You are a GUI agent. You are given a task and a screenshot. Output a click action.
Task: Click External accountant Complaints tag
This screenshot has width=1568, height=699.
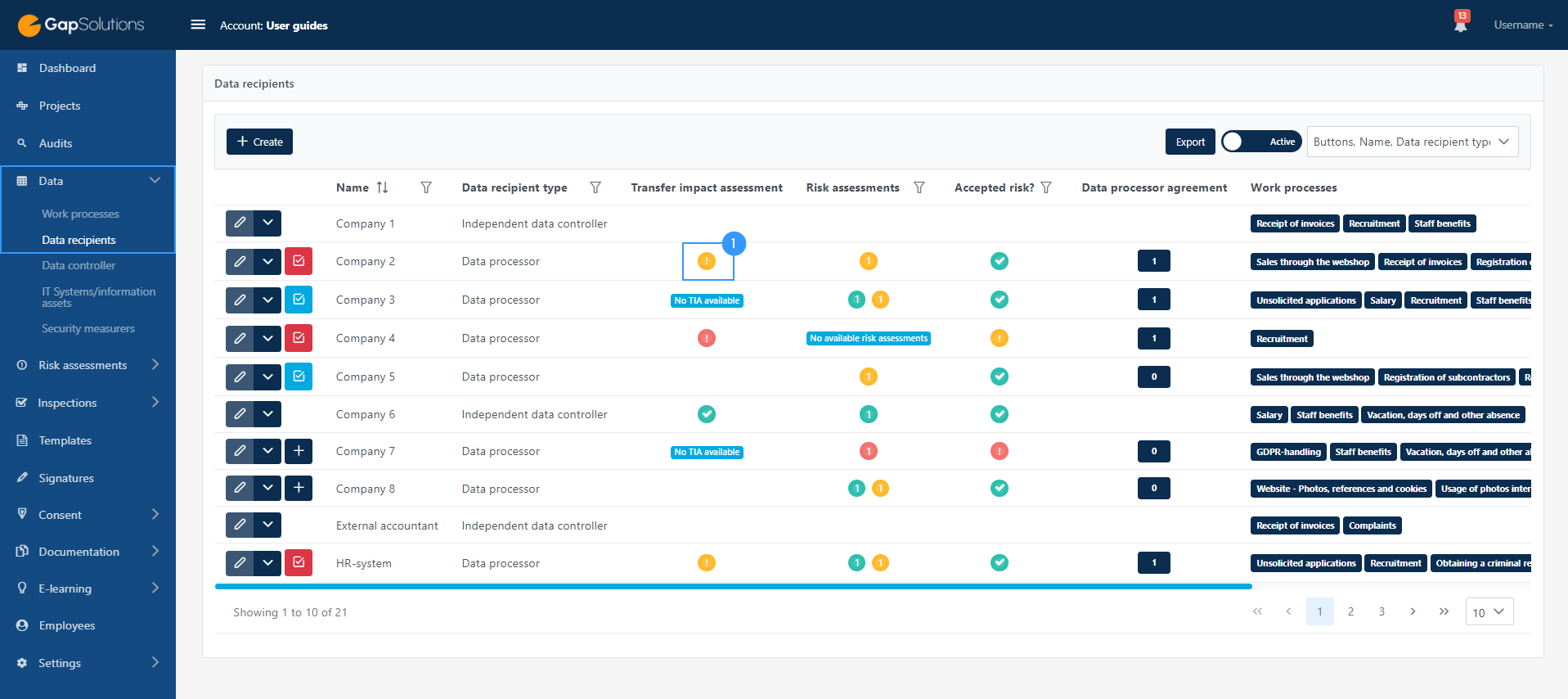1372,525
